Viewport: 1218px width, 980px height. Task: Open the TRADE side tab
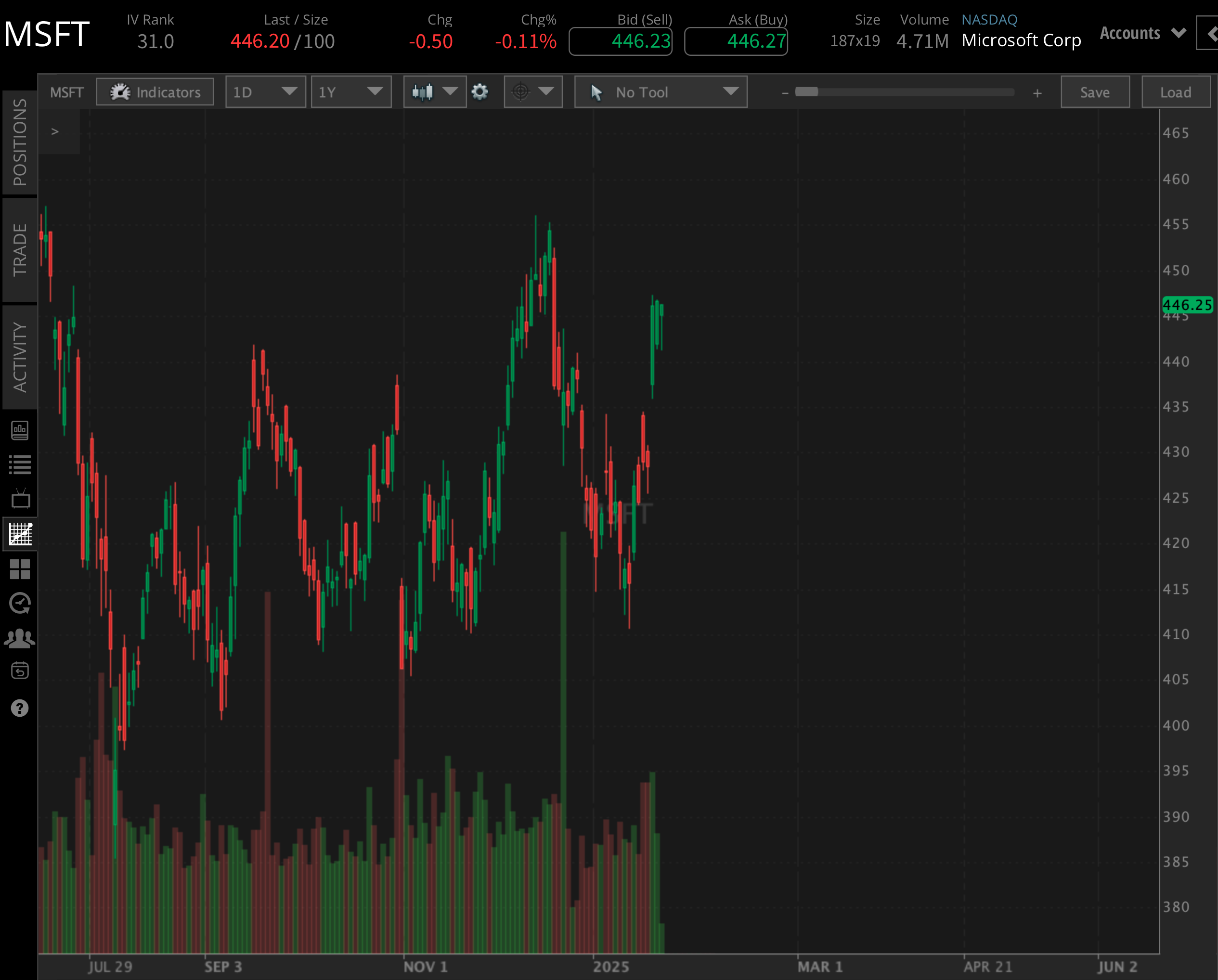20,249
